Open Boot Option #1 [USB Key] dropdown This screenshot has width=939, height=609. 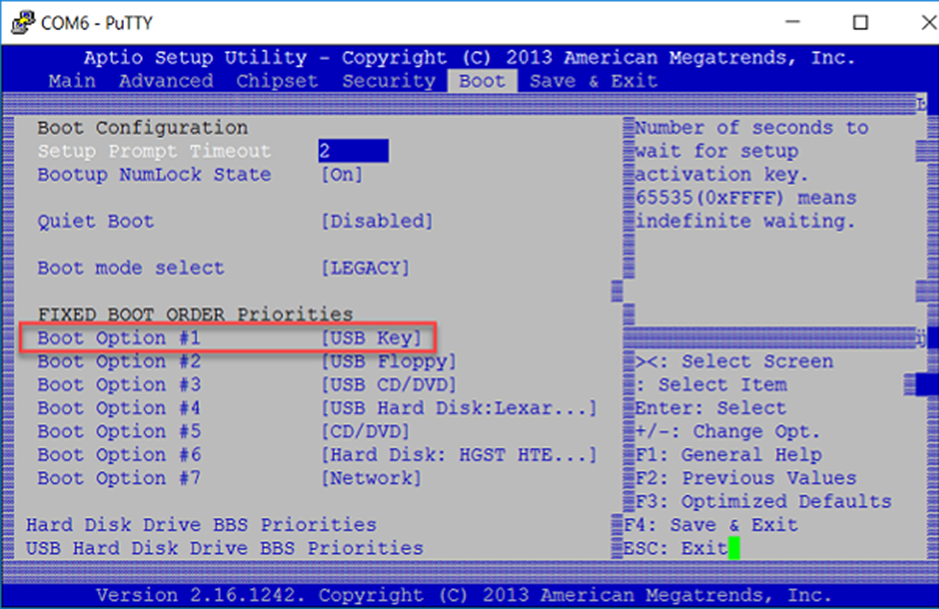click(x=370, y=338)
